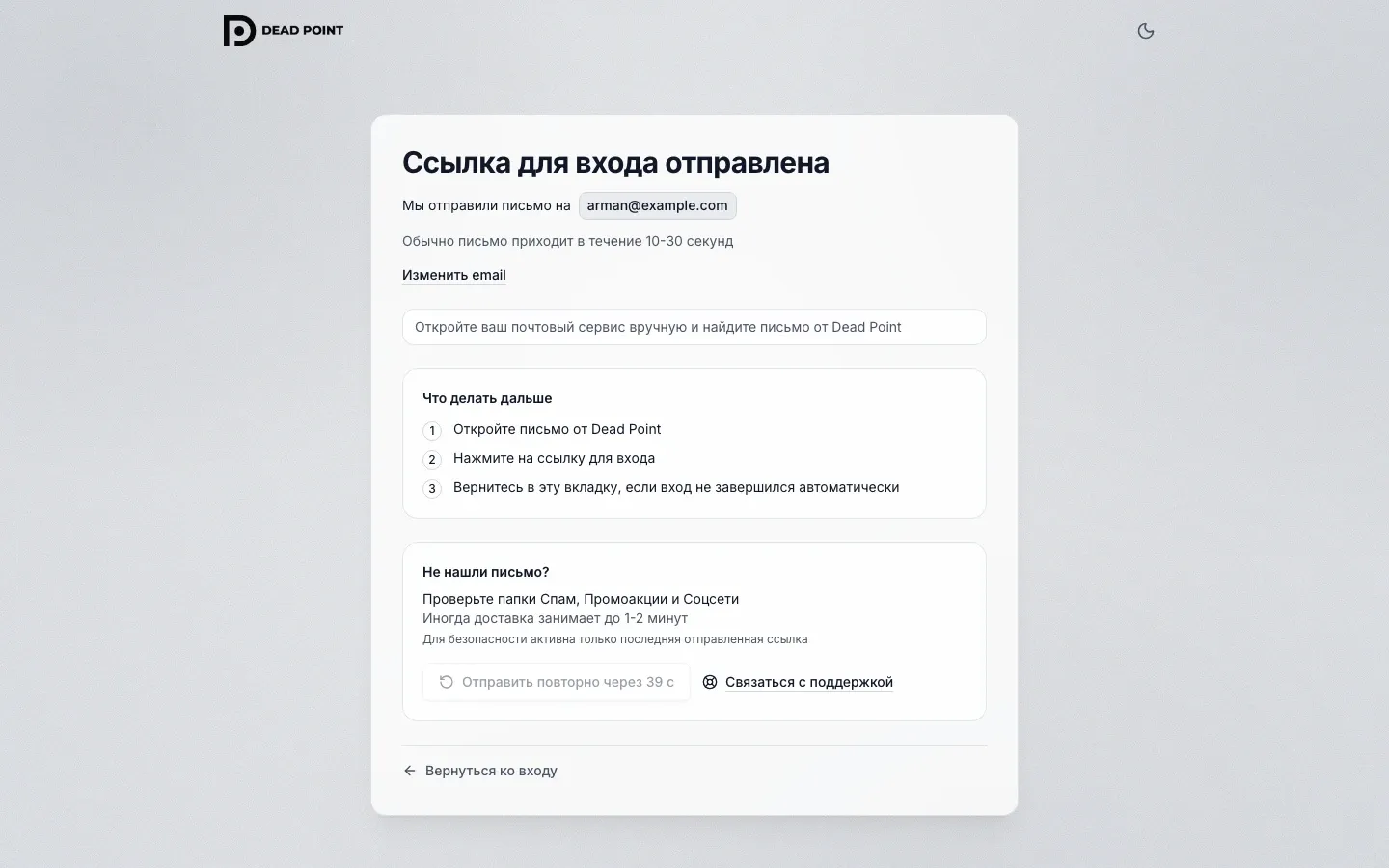Click text "Проверьте папки Спам, Промоакции и Соцсети"
This screenshot has width=1389, height=868.
pyautogui.click(x=581, y=599)
